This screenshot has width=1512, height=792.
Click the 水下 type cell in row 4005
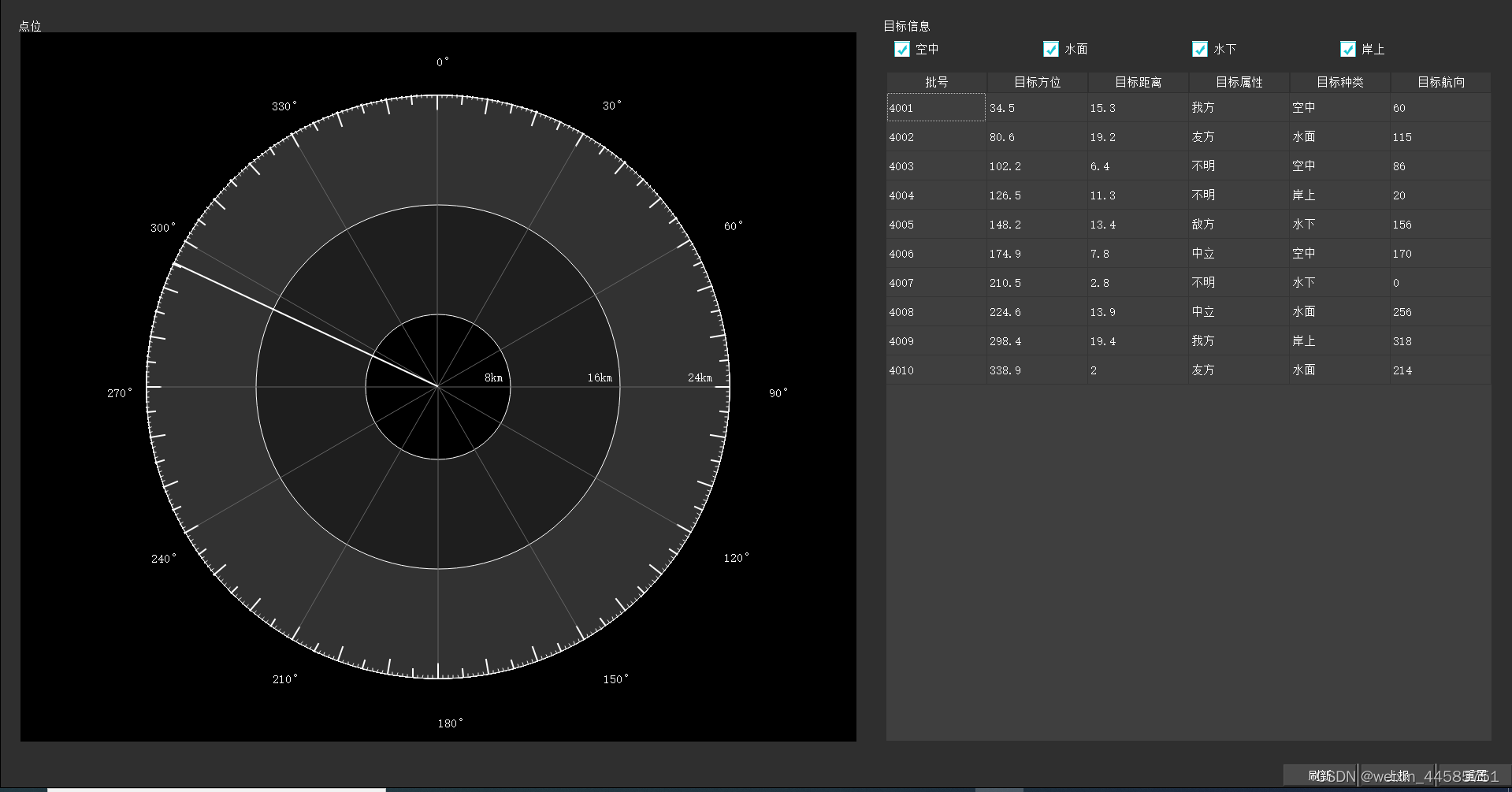(x=1340, y=225)
